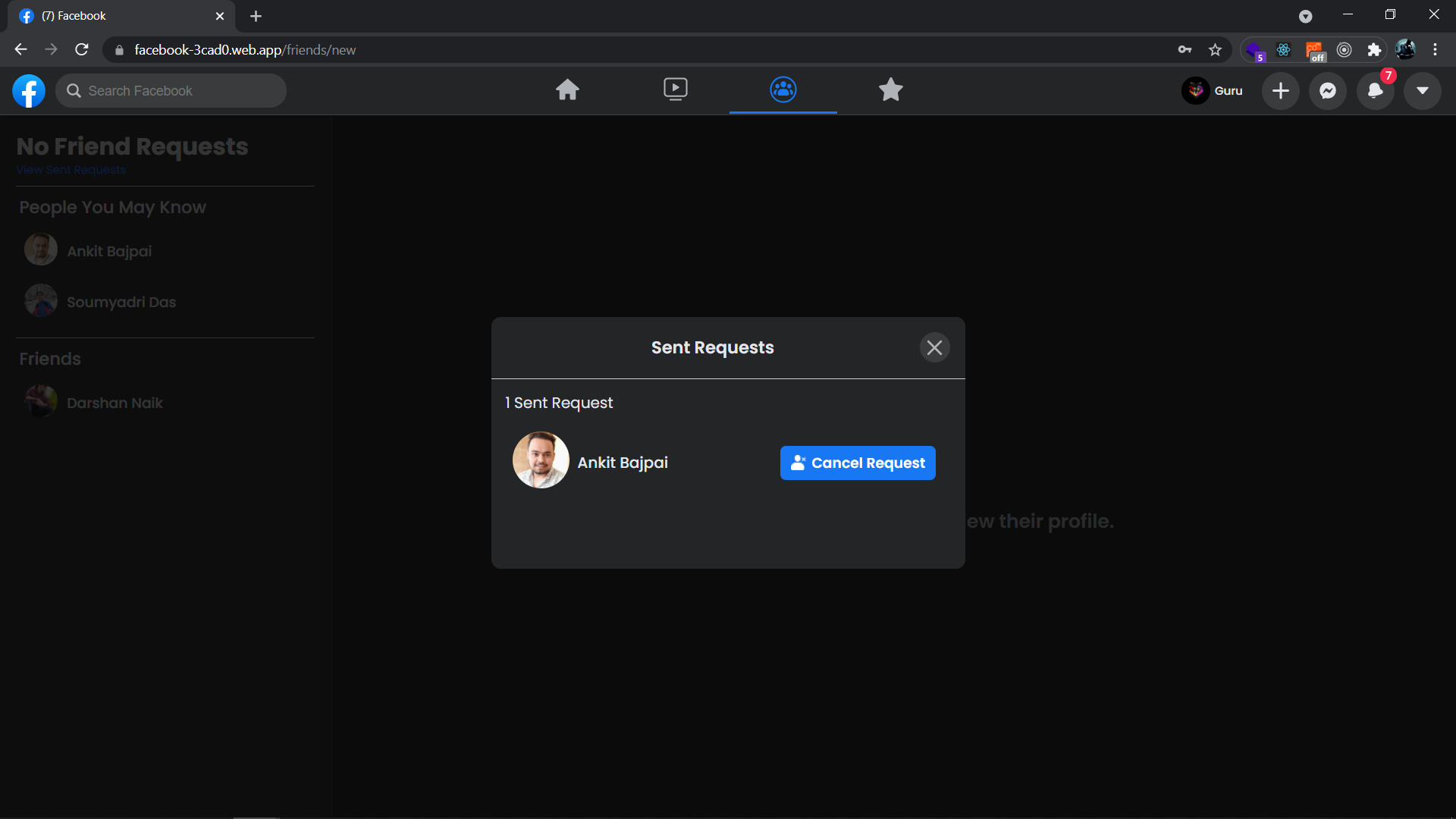Close the Facebook browser tab
The width and height of the screenshot is (1456, 819).
219,16
